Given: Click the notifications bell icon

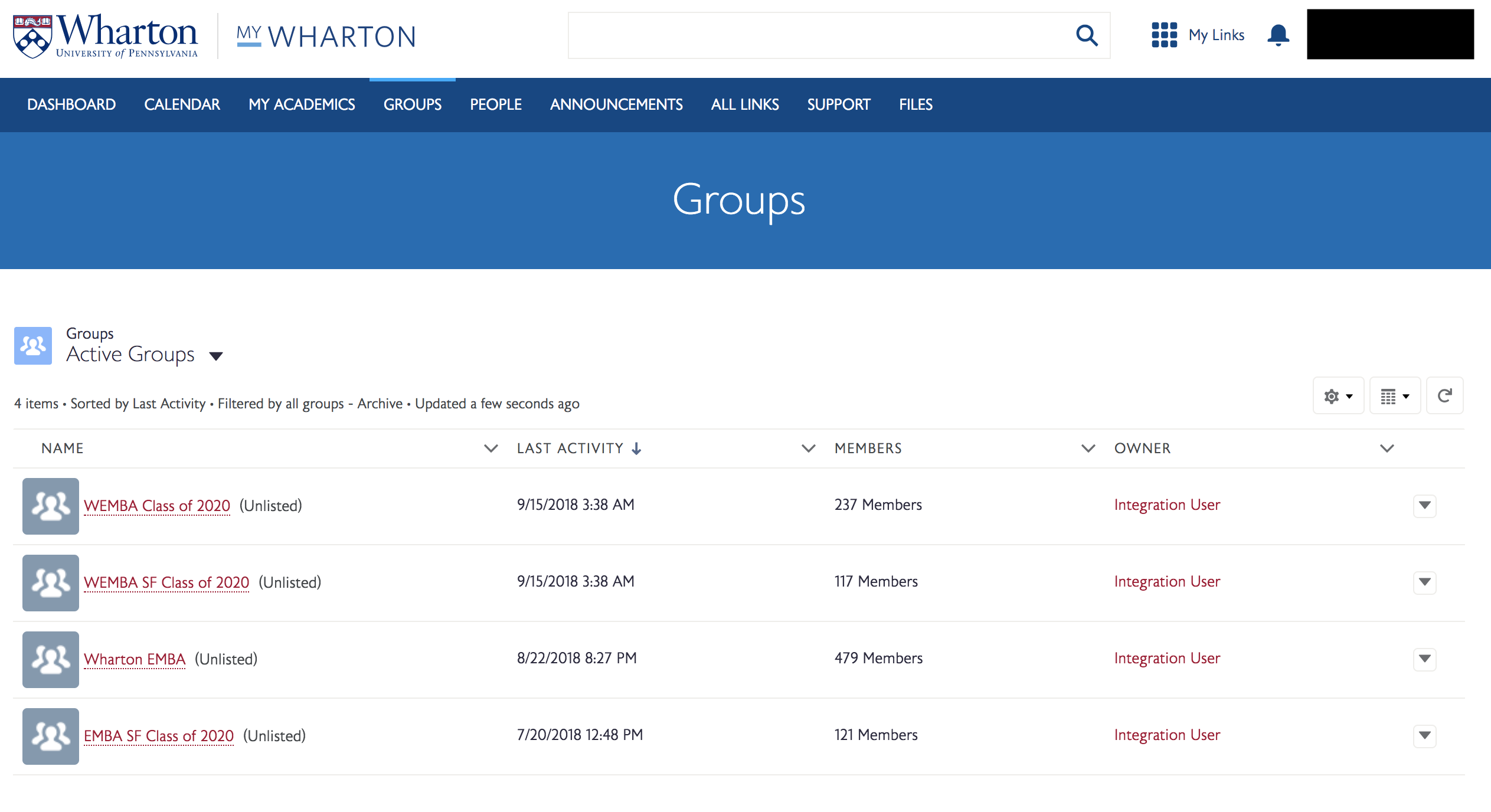Looking at the screenshot, I should tap(1278, 35).
